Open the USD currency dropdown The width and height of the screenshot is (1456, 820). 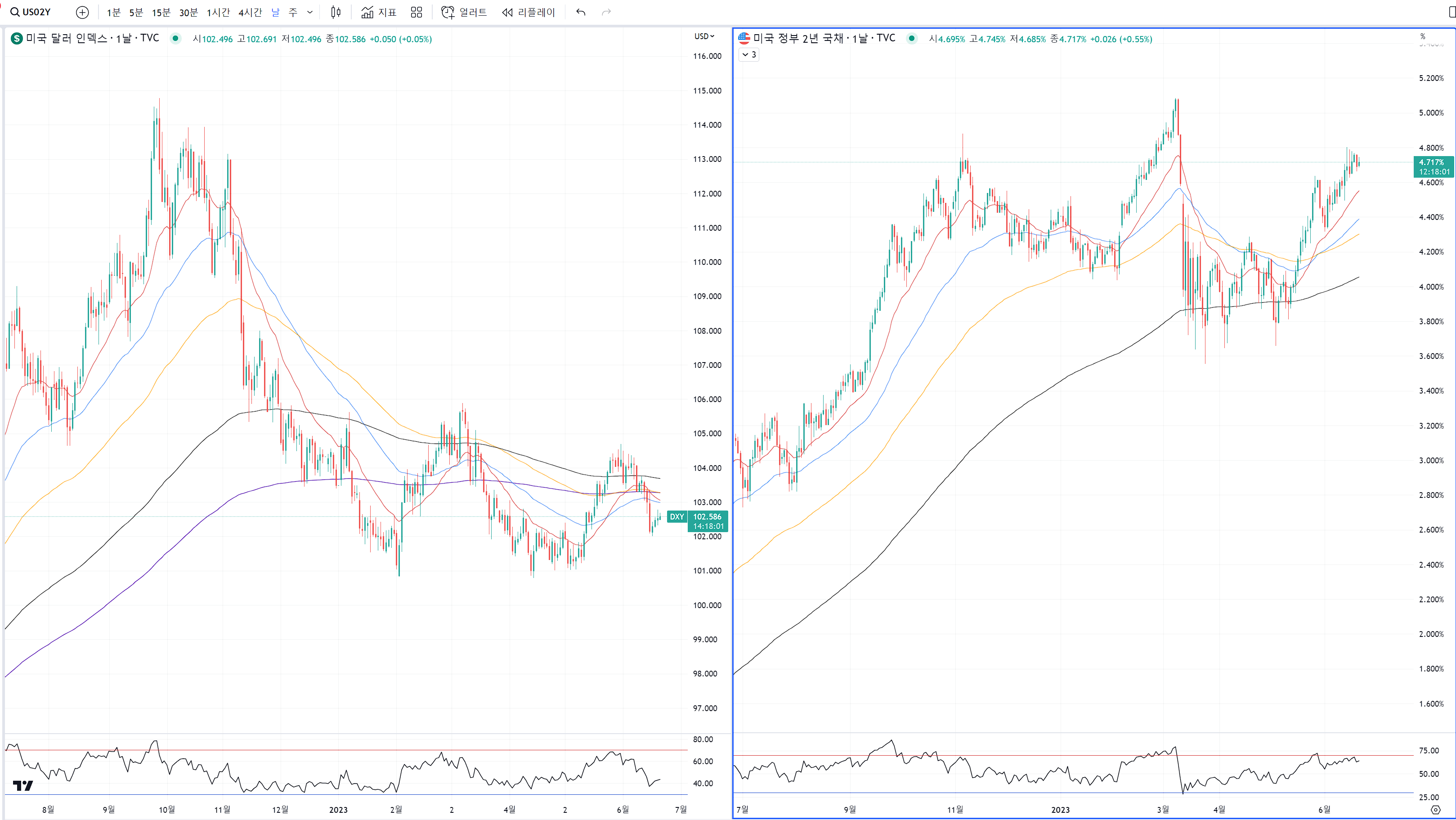(x=704, y=36)
